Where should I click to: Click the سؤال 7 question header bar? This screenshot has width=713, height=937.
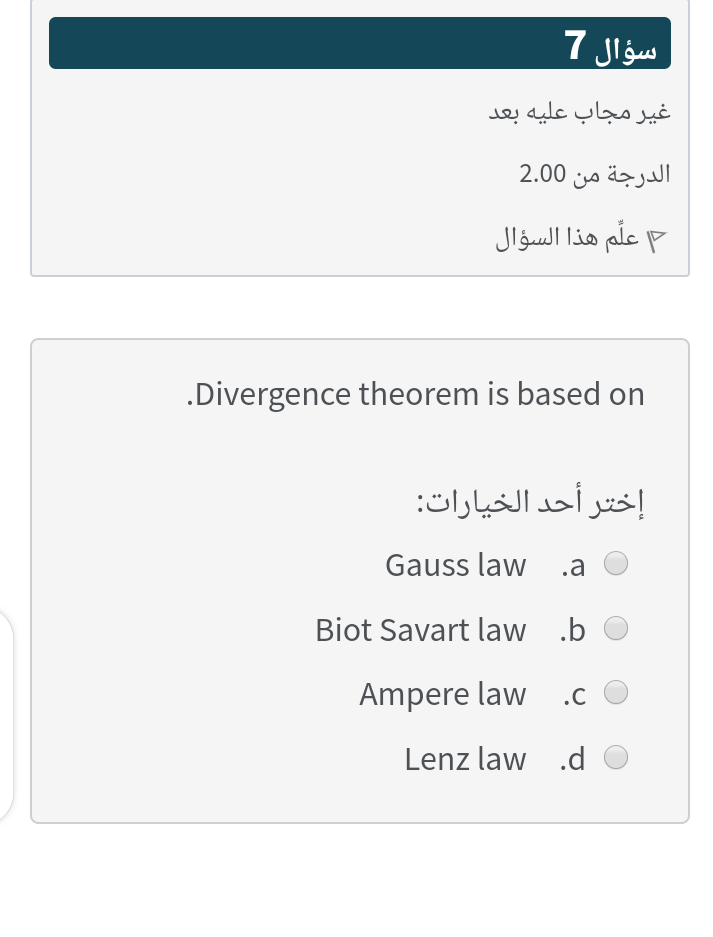point(359,44)
